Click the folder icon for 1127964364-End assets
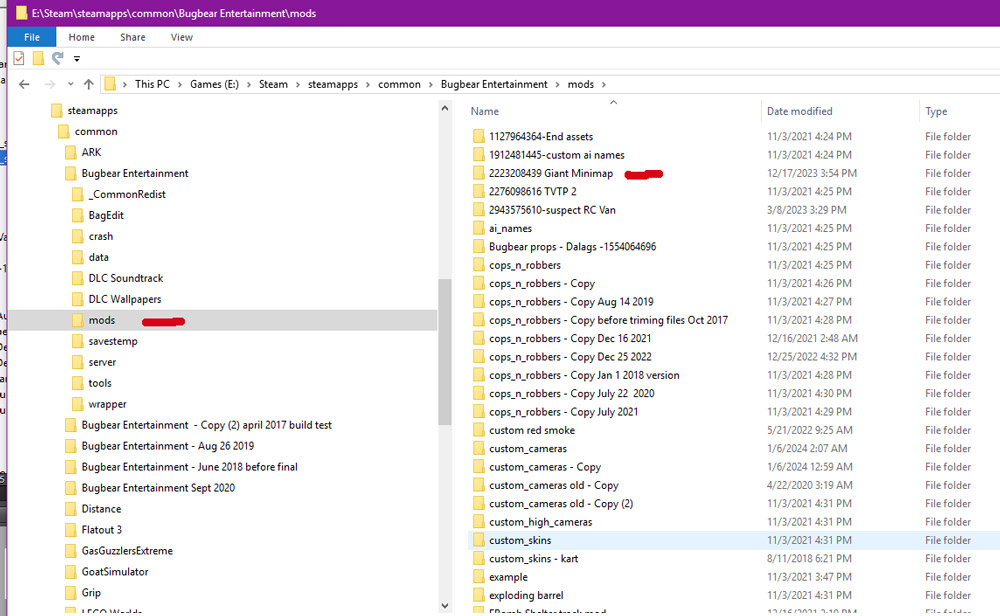1000x616 pixels. pyautogui.click(x=479, y=136)
